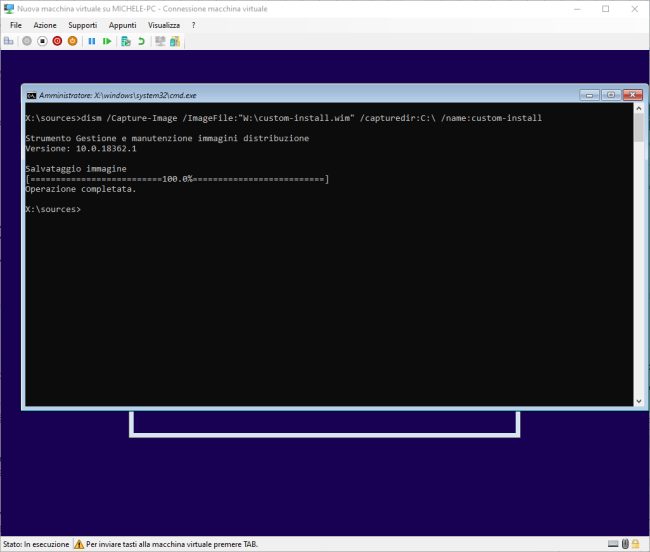This screenshot has height=552, width=650.
Task: Turn off the VM with the stop icon
Action: 42,41
